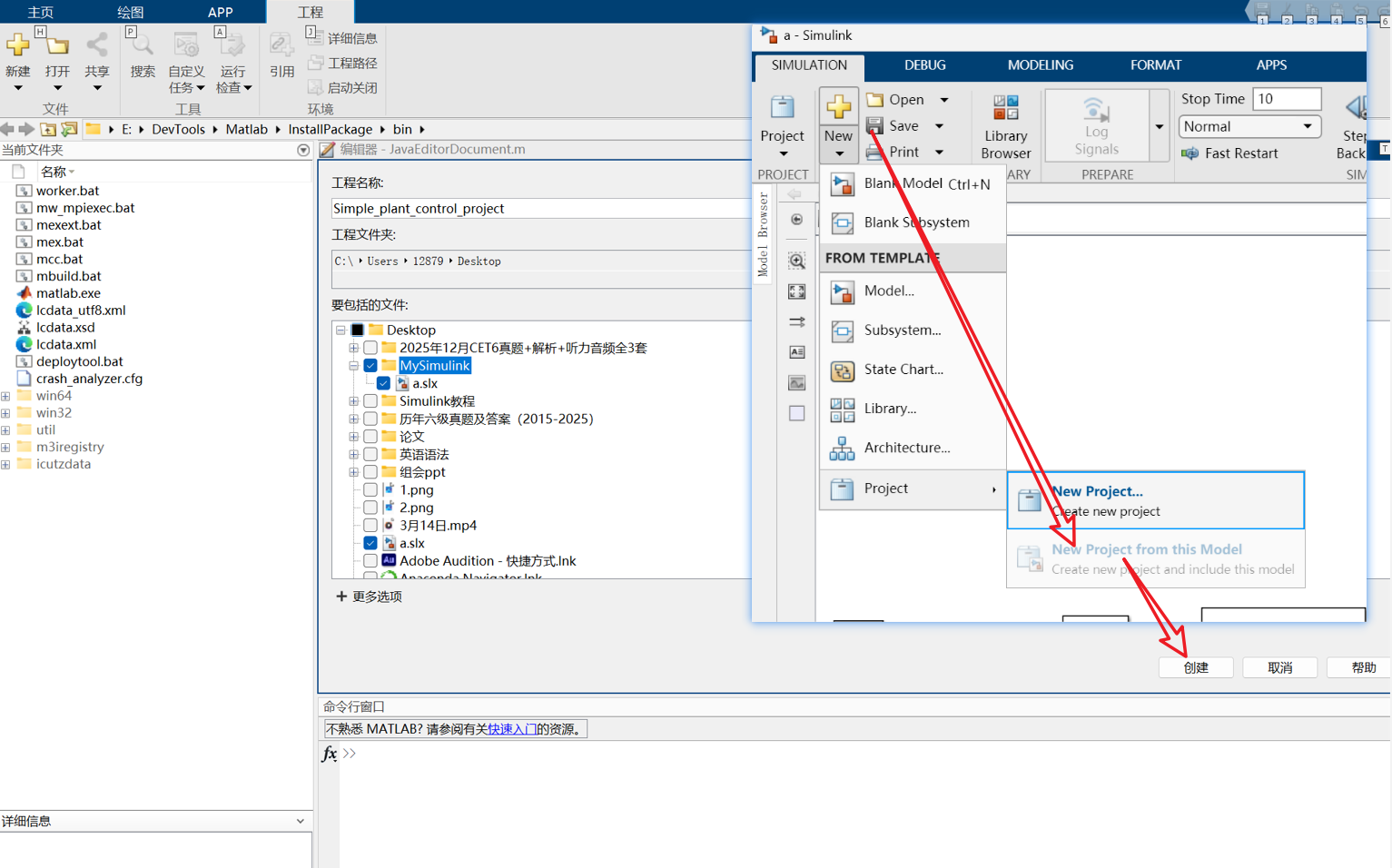Select Model... template entry
Viewport: 1392px width, 868px height.
coord(913,291)
